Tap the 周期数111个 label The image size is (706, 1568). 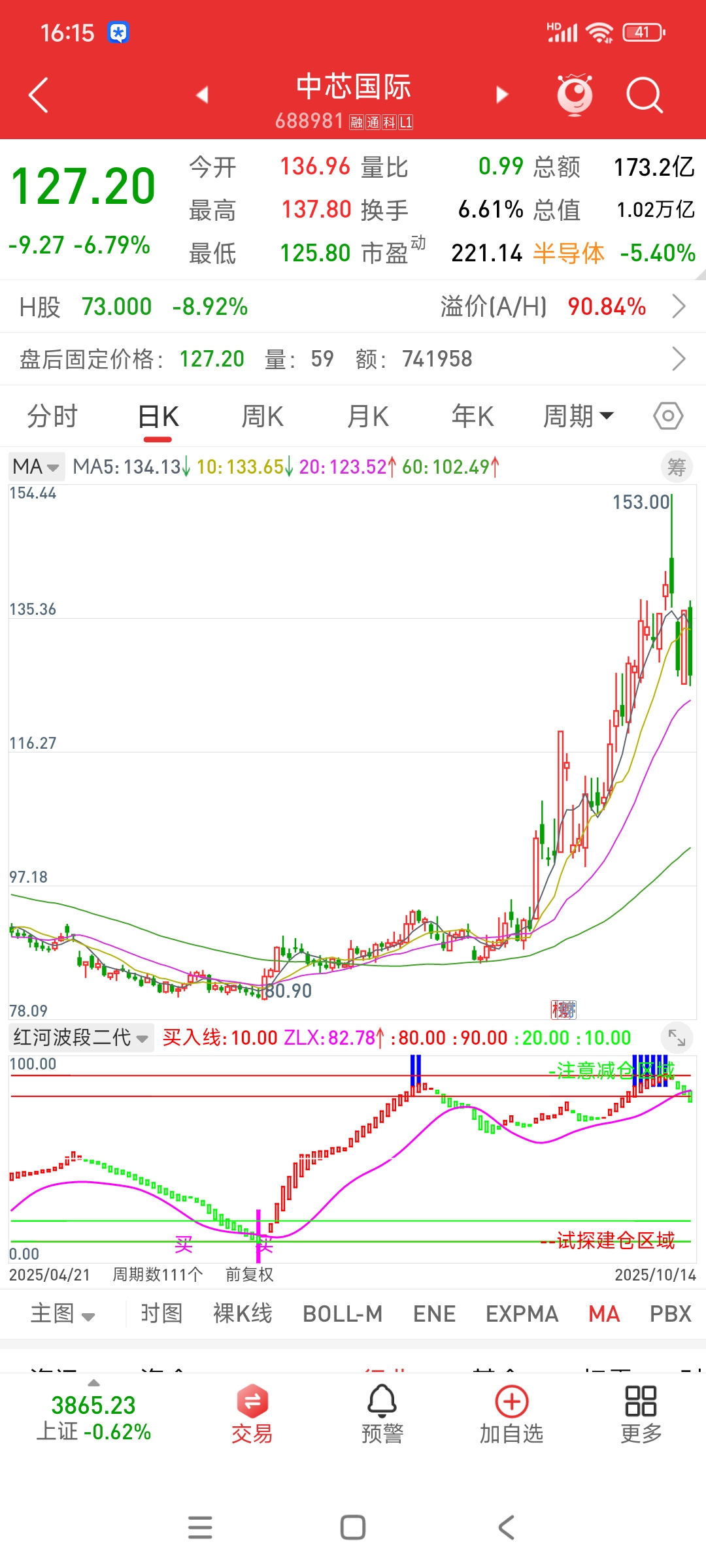pos(158,1274)
